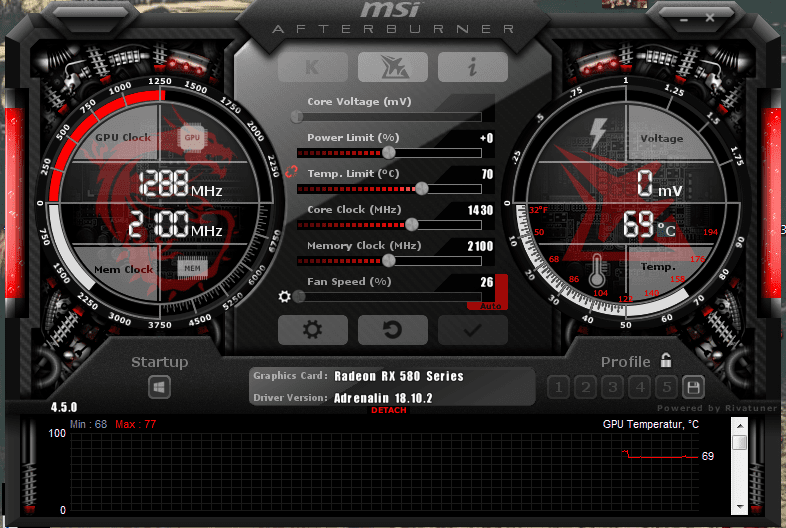Click the Core Clock slider handle
This screenshot has width=786, height=528.
(x=412, y=225)
